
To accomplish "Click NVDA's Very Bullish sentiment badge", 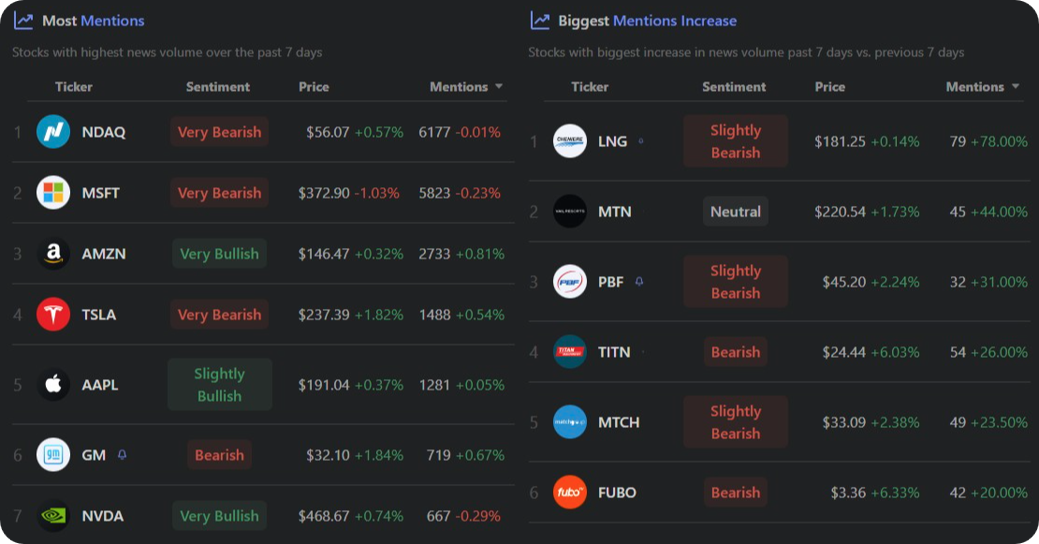I will coord(219,516).
